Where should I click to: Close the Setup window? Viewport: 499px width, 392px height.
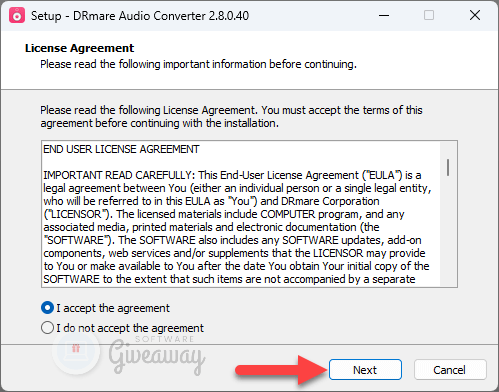tap(475, 15)
